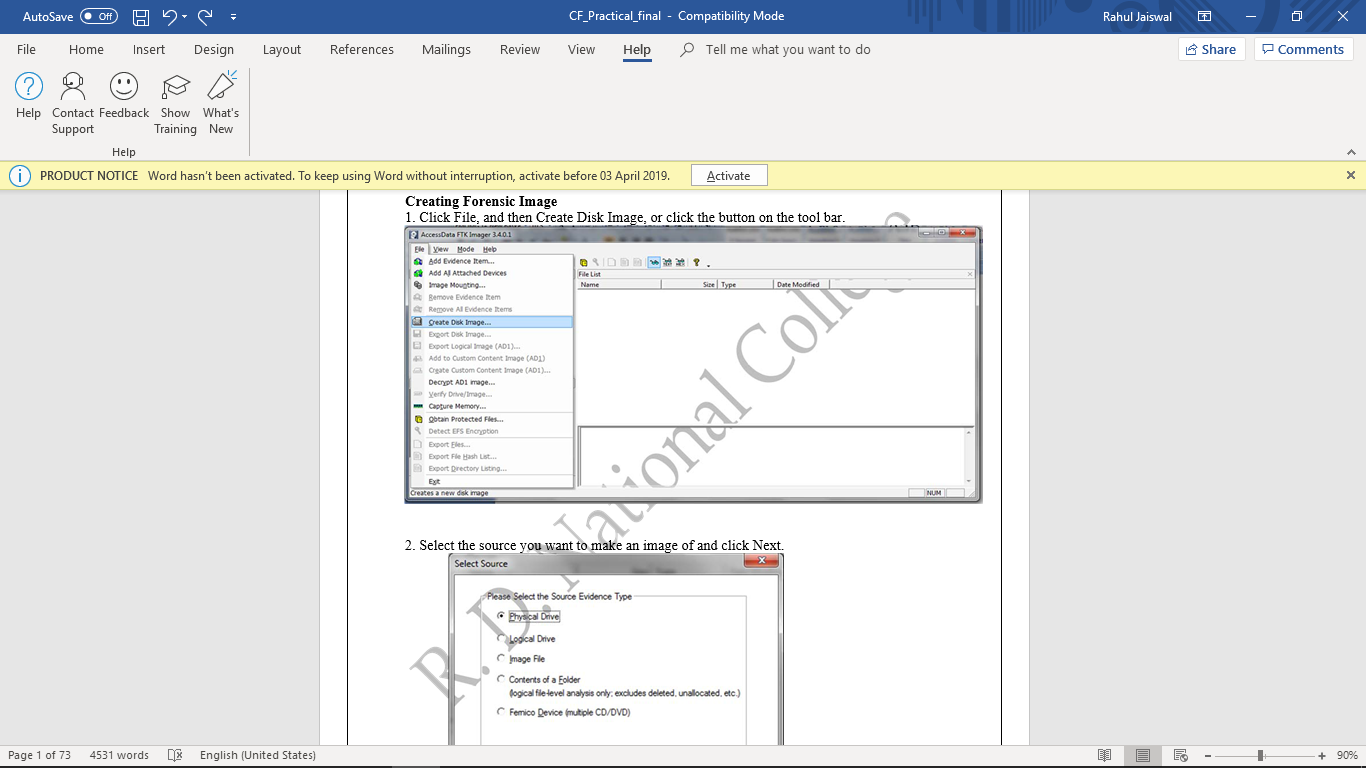Viewport: 1366px width, 768px height.
Task: Open Help from the ribbon
Action: click(x=29, y=96)
